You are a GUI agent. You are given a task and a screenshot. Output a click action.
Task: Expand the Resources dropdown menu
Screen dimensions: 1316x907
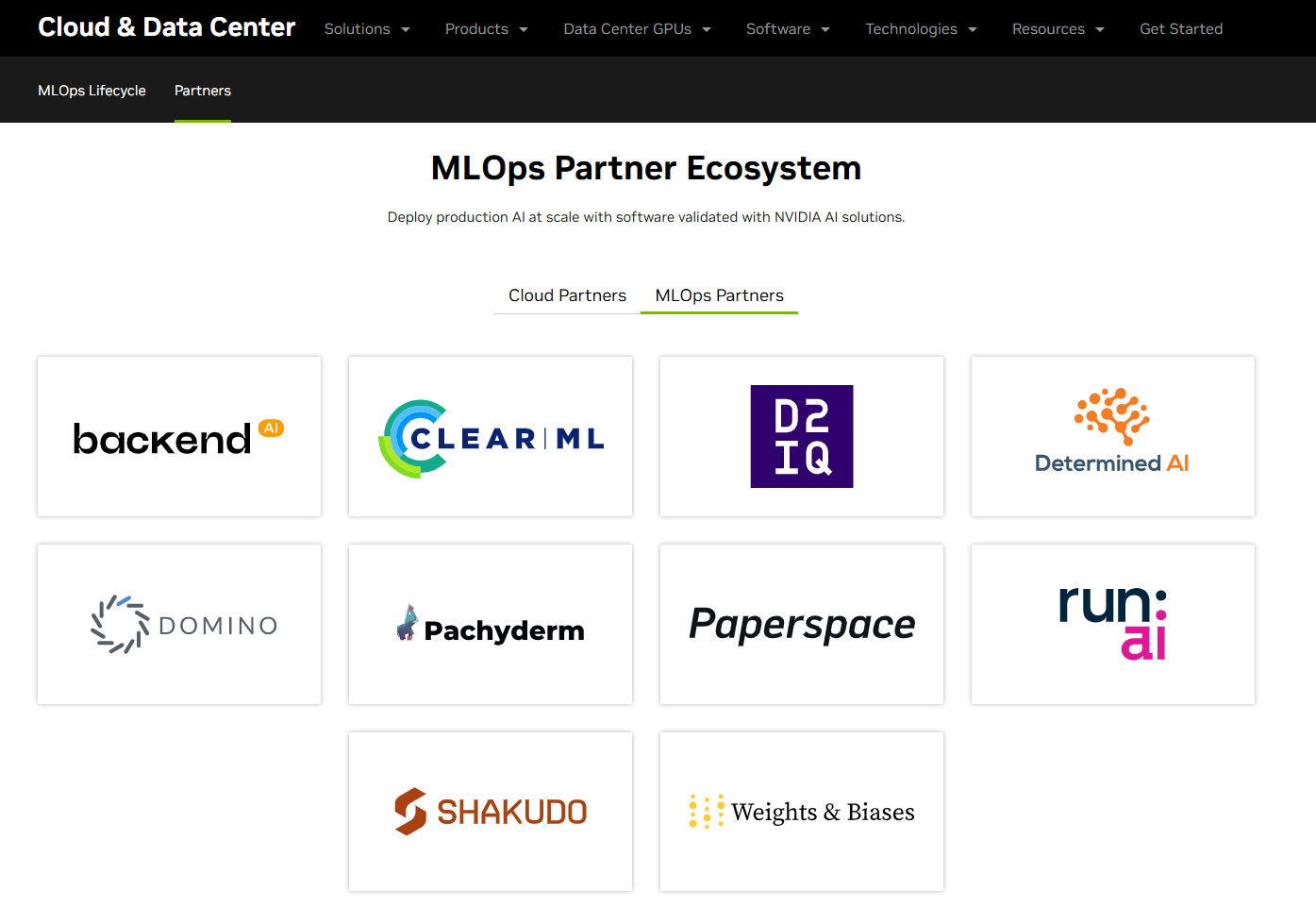tap(1058, 29)
